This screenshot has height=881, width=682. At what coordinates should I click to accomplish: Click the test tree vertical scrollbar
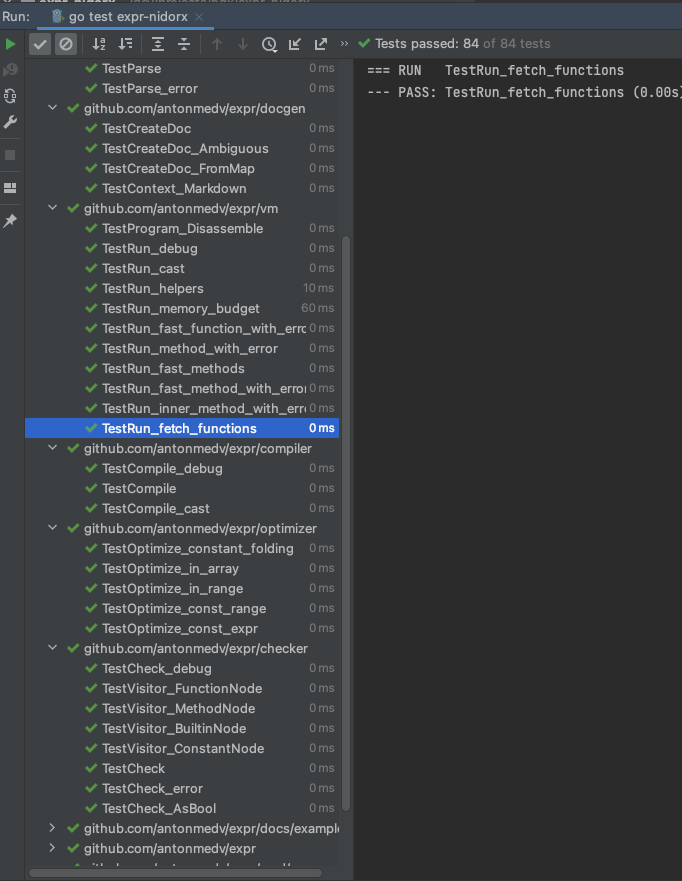pos(346,523)
